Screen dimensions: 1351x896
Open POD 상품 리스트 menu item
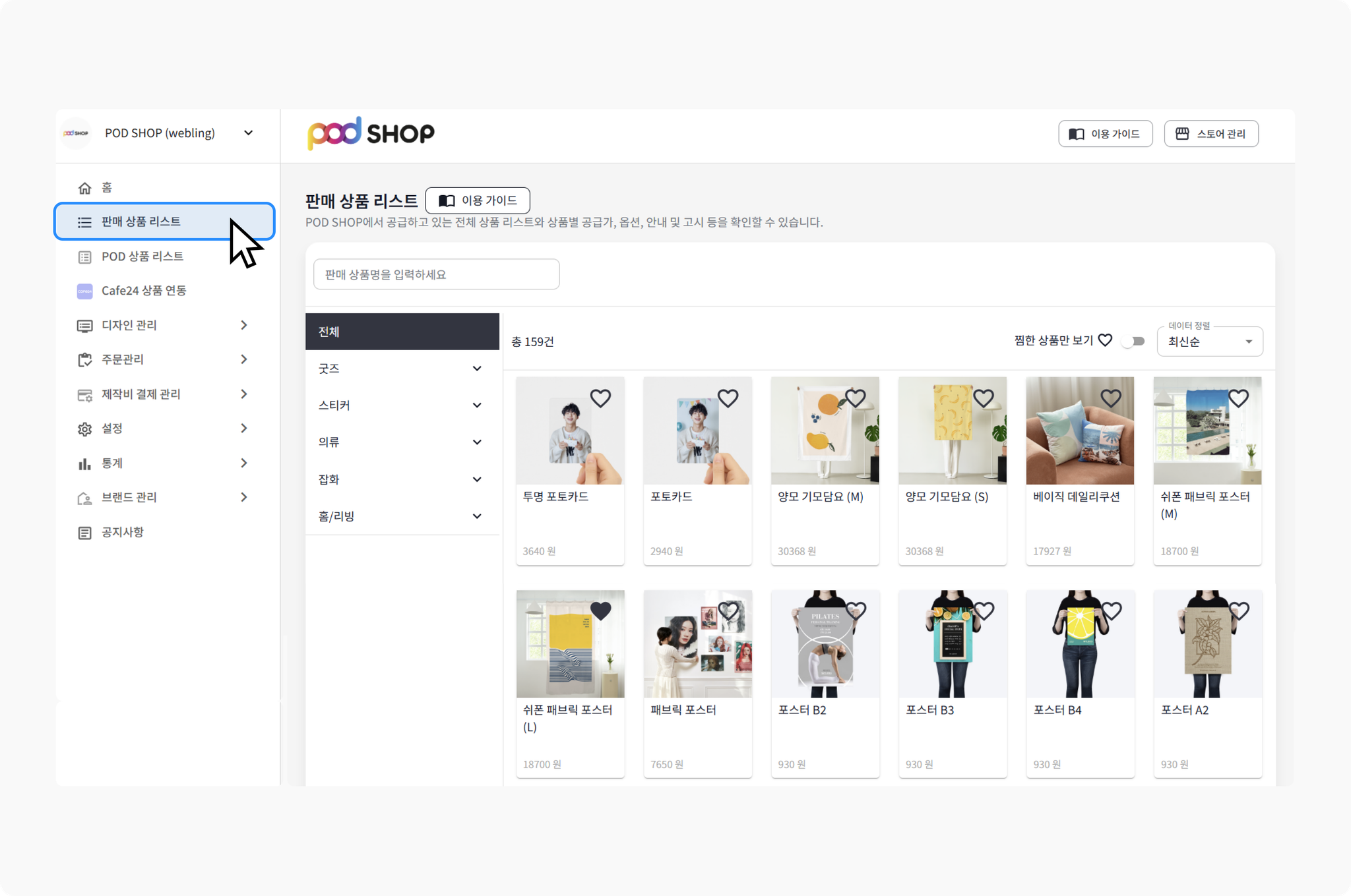(x=164, y=256)
